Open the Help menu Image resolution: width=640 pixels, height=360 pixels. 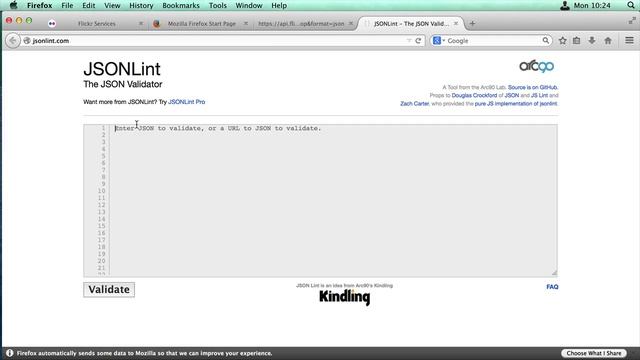coord(279,5)
